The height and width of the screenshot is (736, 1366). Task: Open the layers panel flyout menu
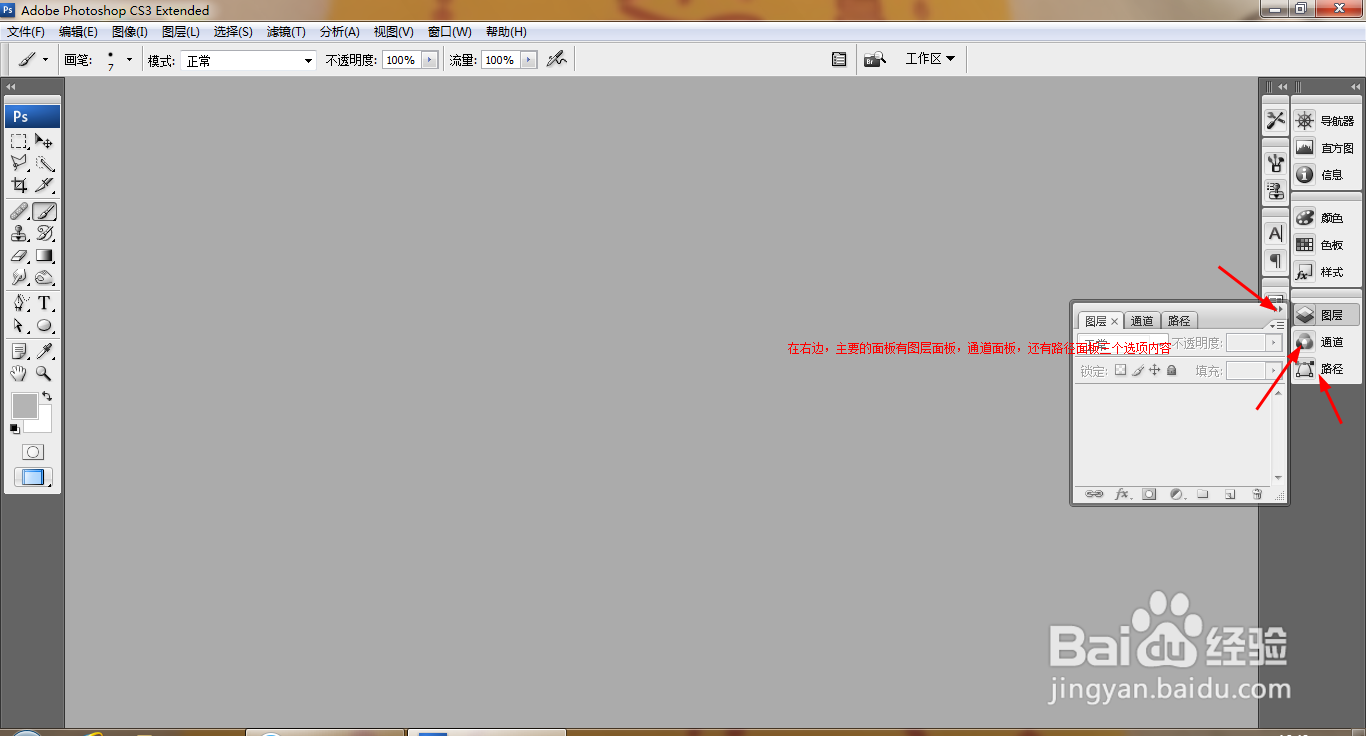click(1279, 325)
